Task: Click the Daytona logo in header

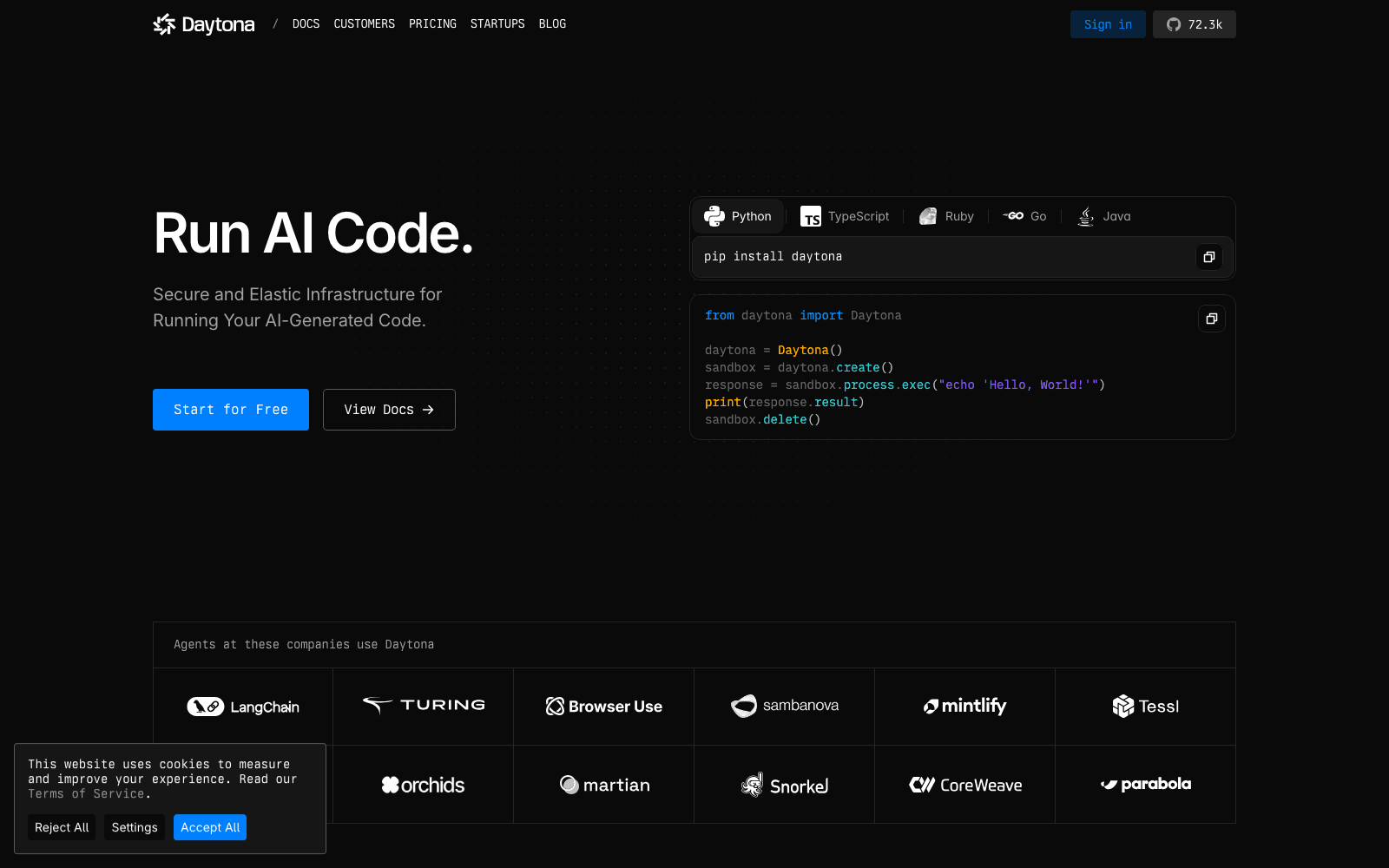Action: [204, 24]
